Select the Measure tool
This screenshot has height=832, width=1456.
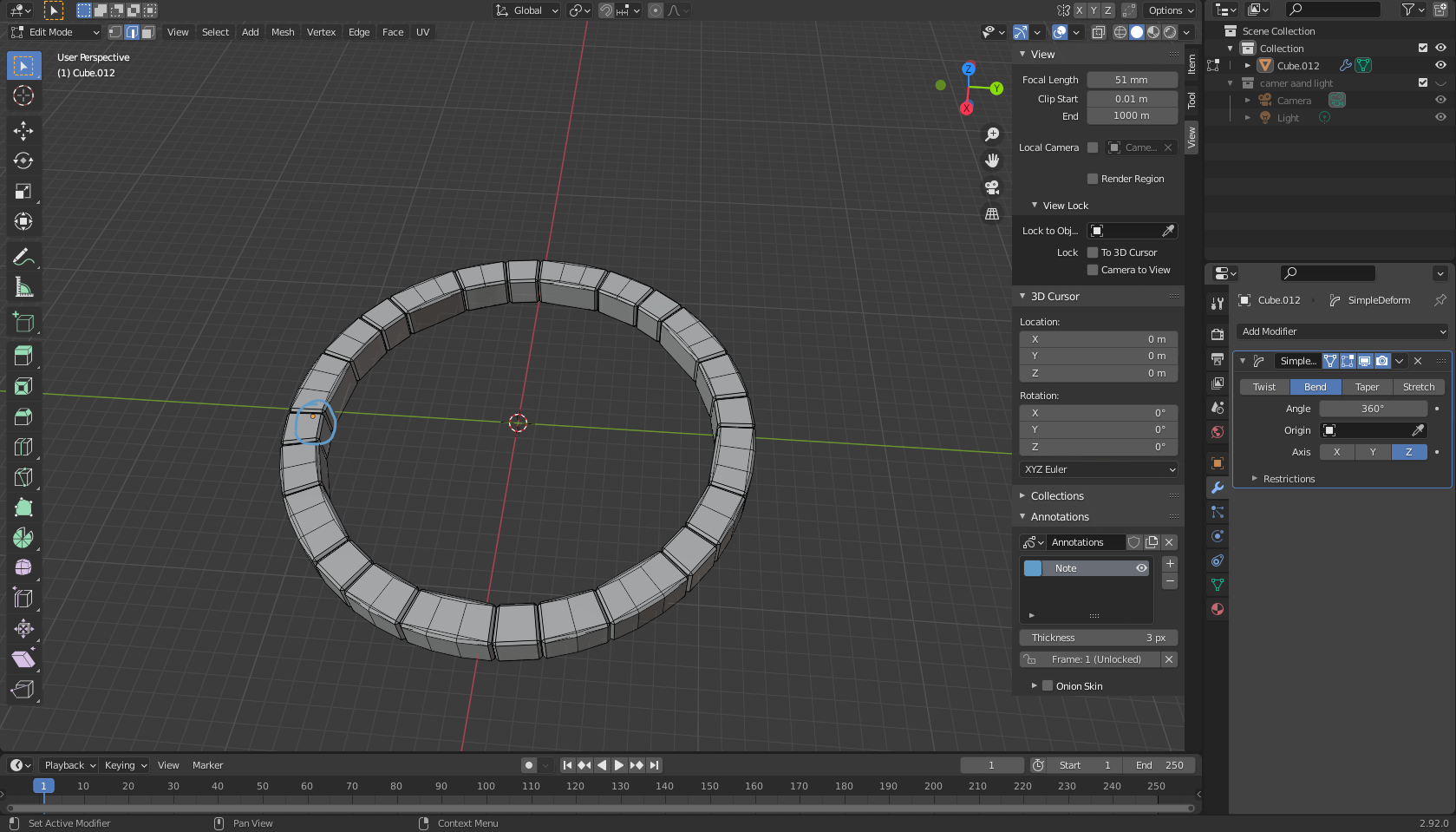point(23,287)
